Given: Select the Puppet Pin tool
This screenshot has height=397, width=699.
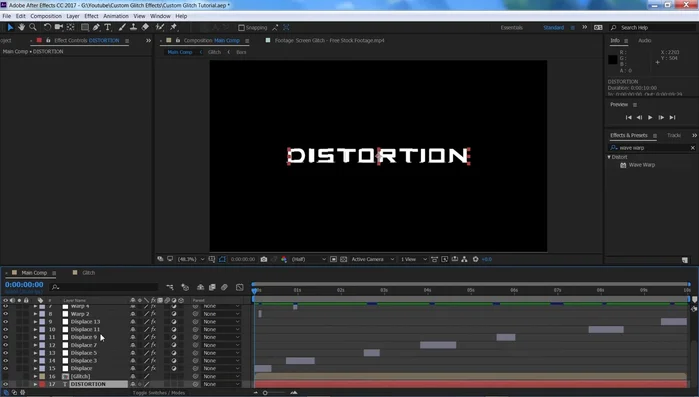Looking at the screenshot, I should [173, 27].
